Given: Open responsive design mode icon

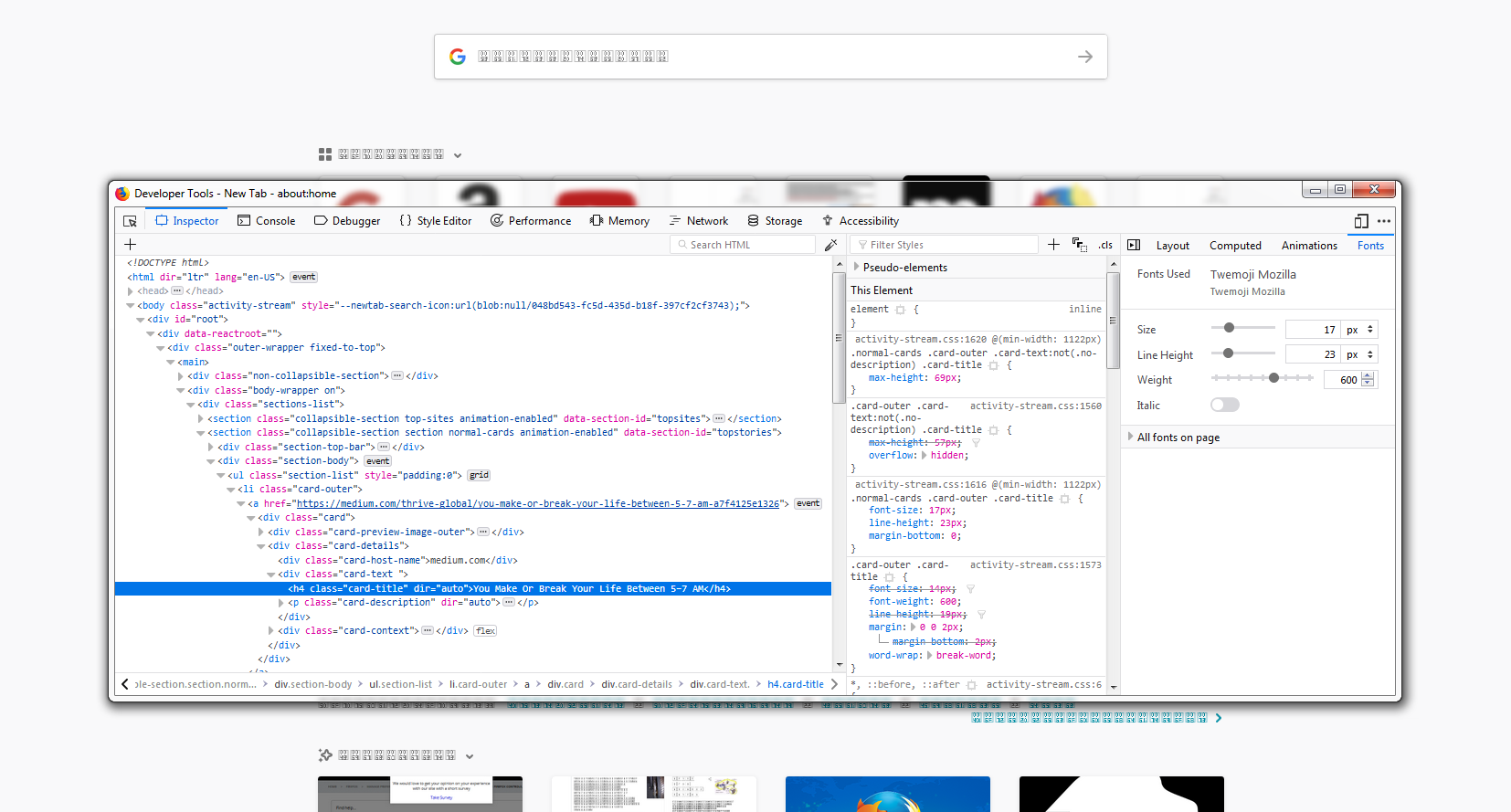Looking at the screenshot, I should pos(1361,221).
